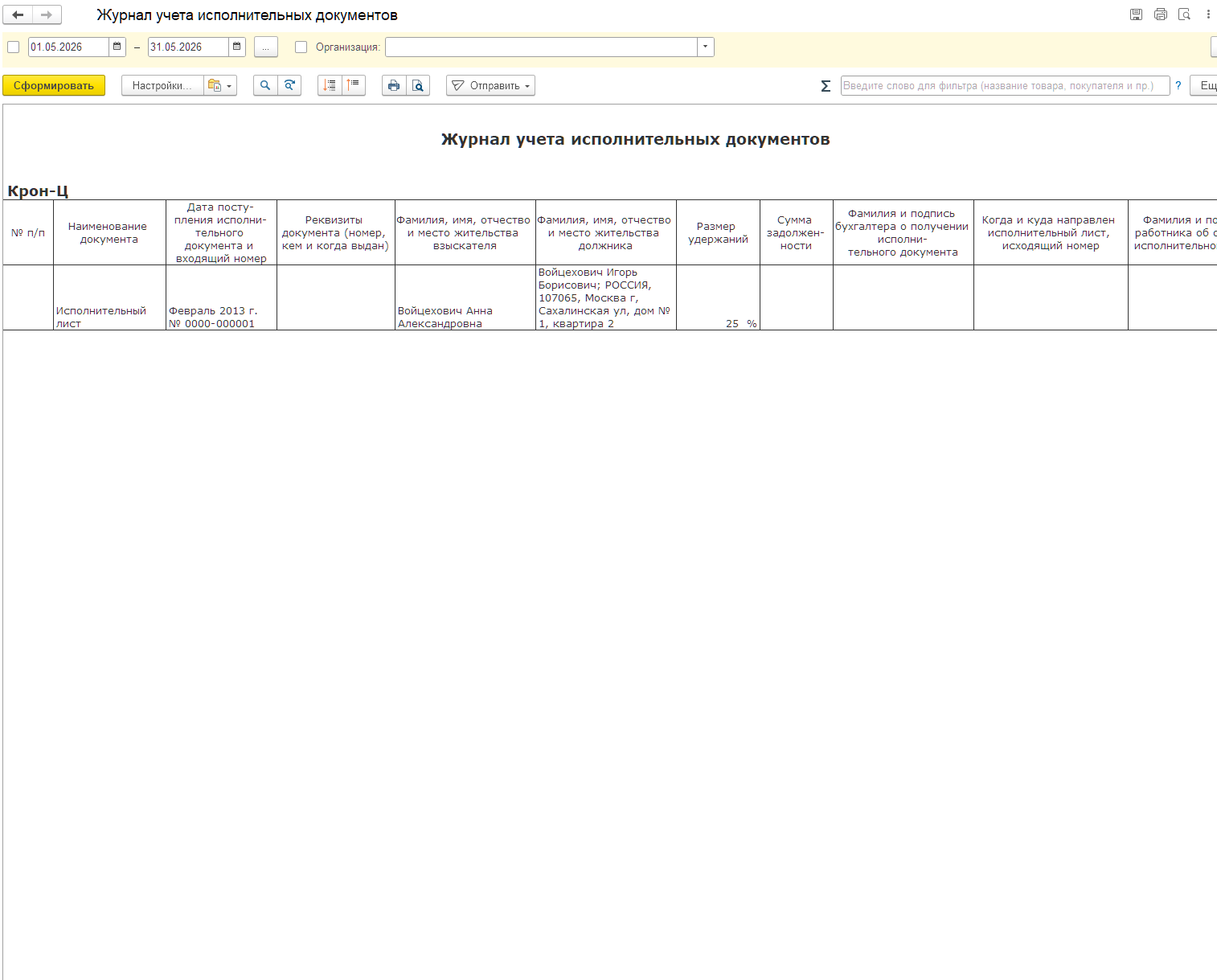Click the 'Сумма задолженности' column header

click(x=796, y=232)
